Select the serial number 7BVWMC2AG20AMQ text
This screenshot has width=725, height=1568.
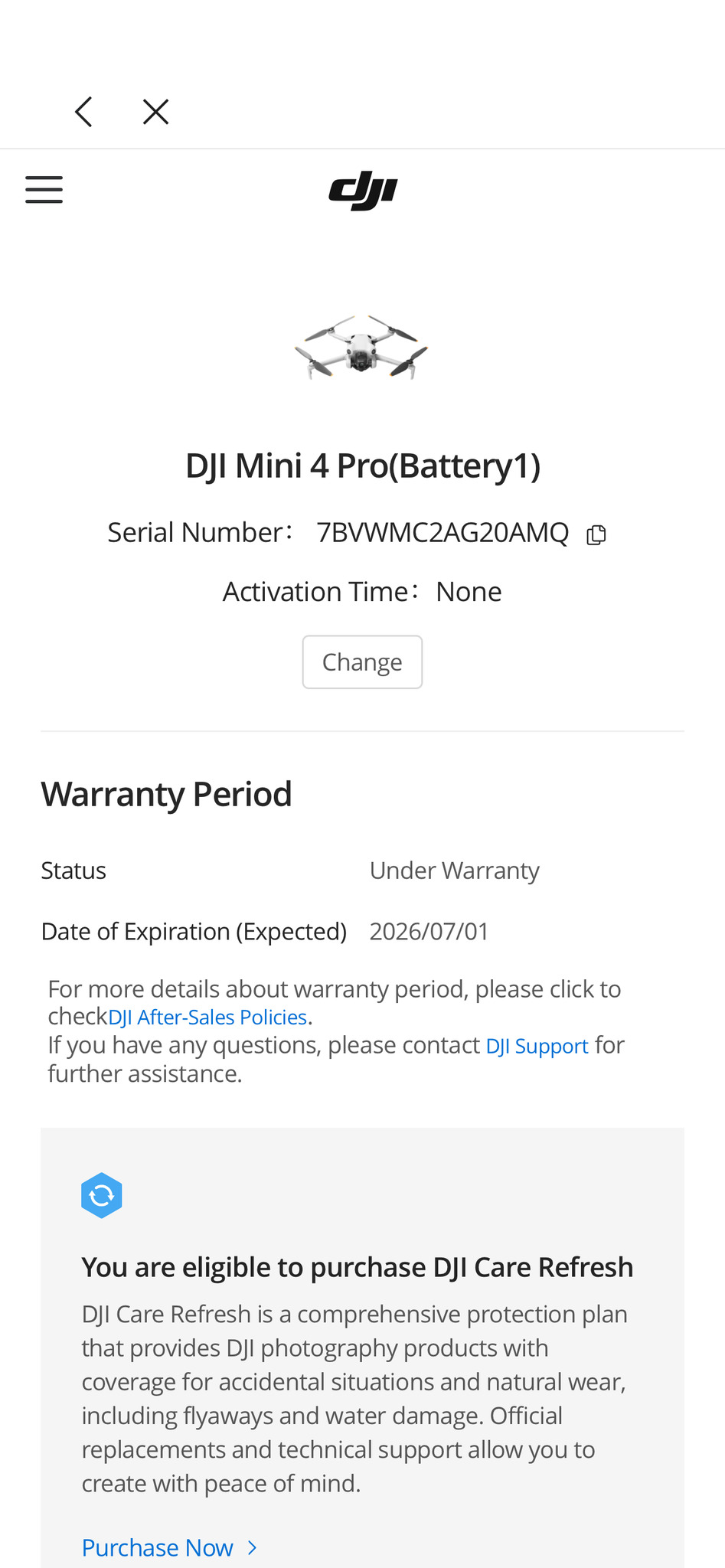coord(443,533)
